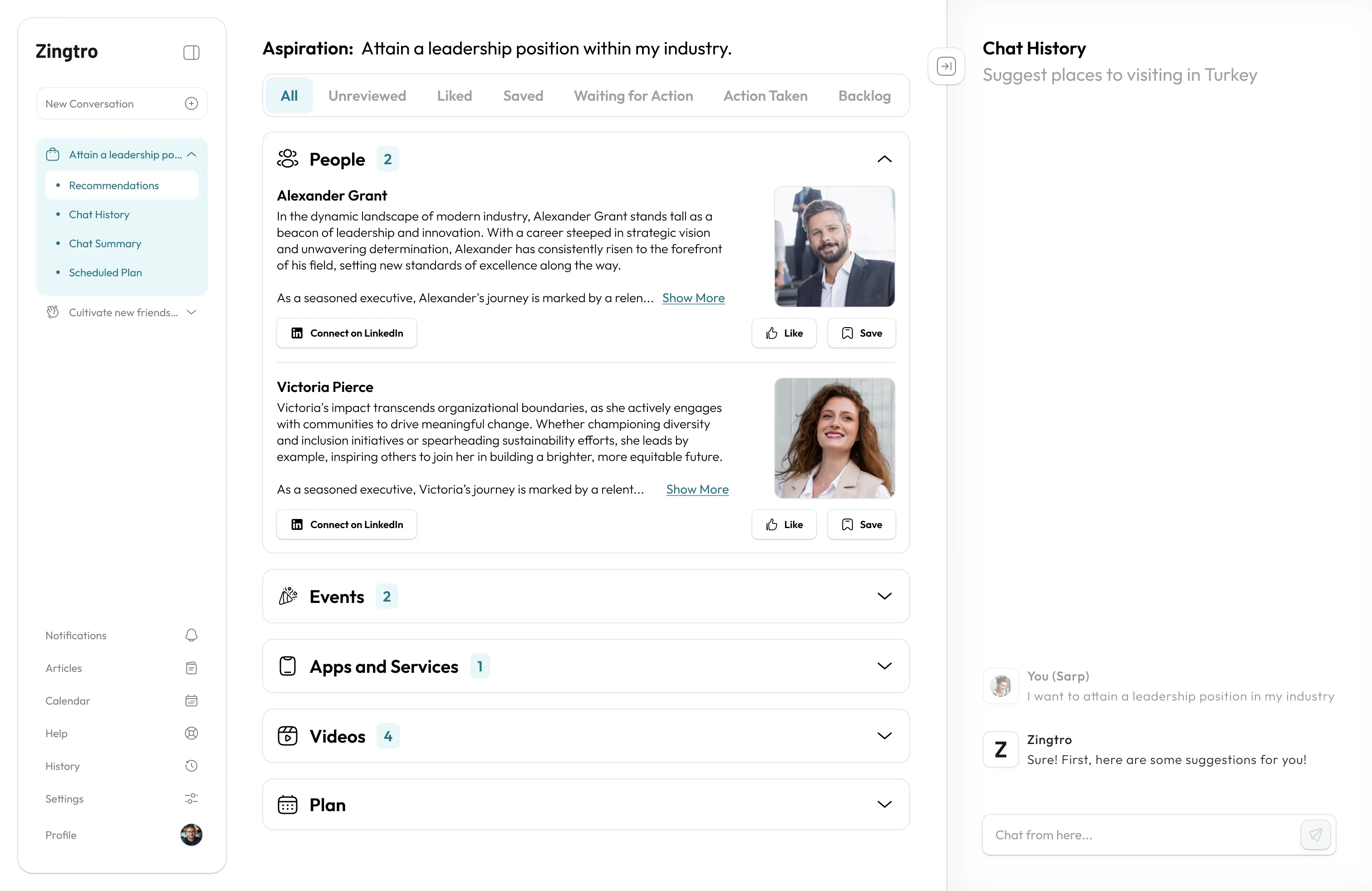Like Alexander Grant's recommendation
The image size is (1372, 891).
[784, 333]
